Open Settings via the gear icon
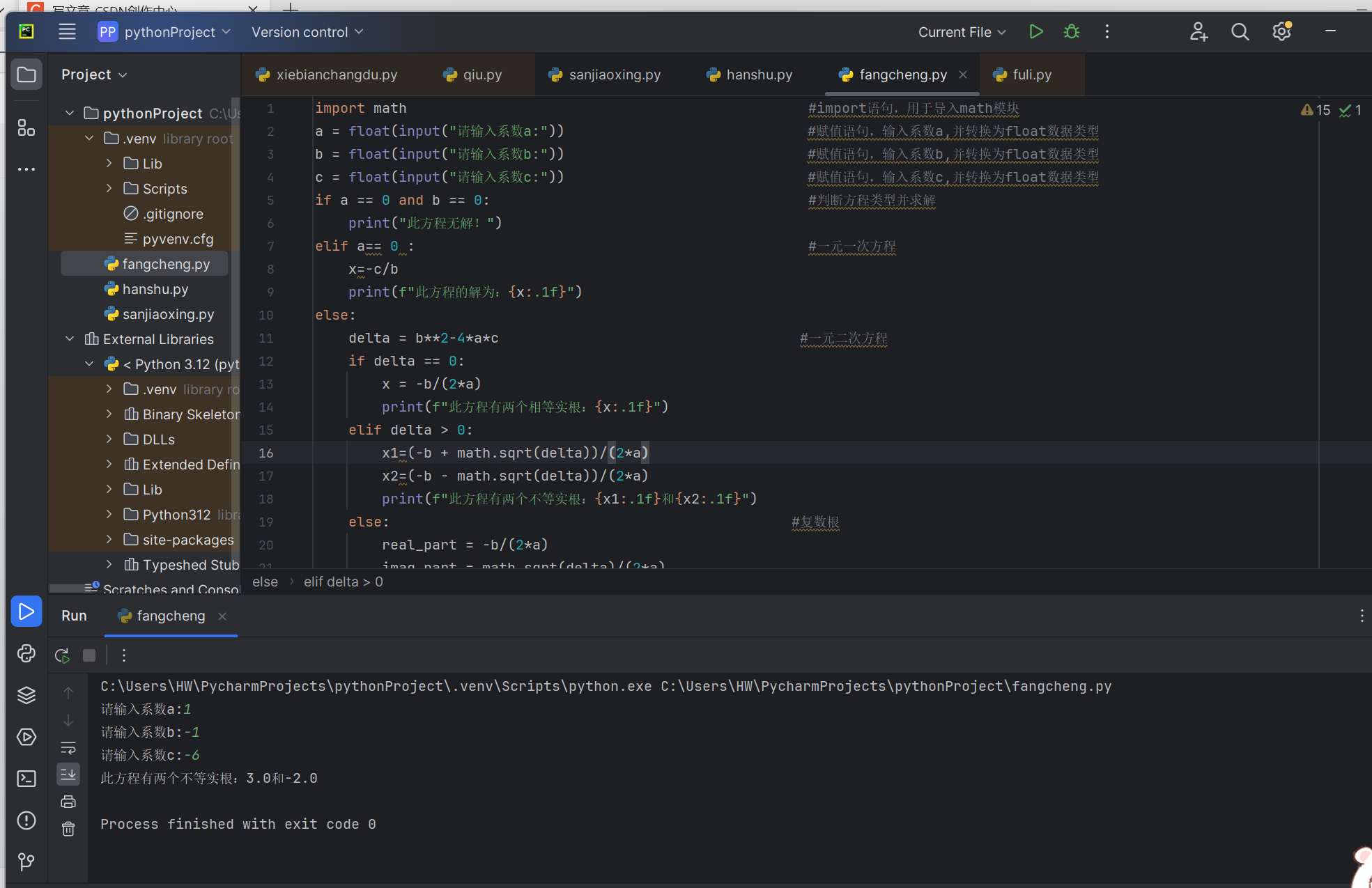This screenshot has width=1372, height=888. [x=1282, y=31]
